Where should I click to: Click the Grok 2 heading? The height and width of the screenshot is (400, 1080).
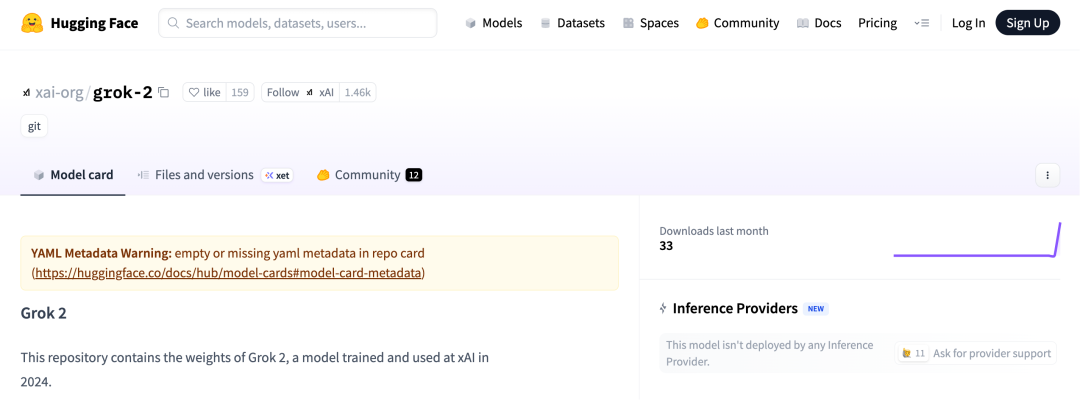coord(43,313)
